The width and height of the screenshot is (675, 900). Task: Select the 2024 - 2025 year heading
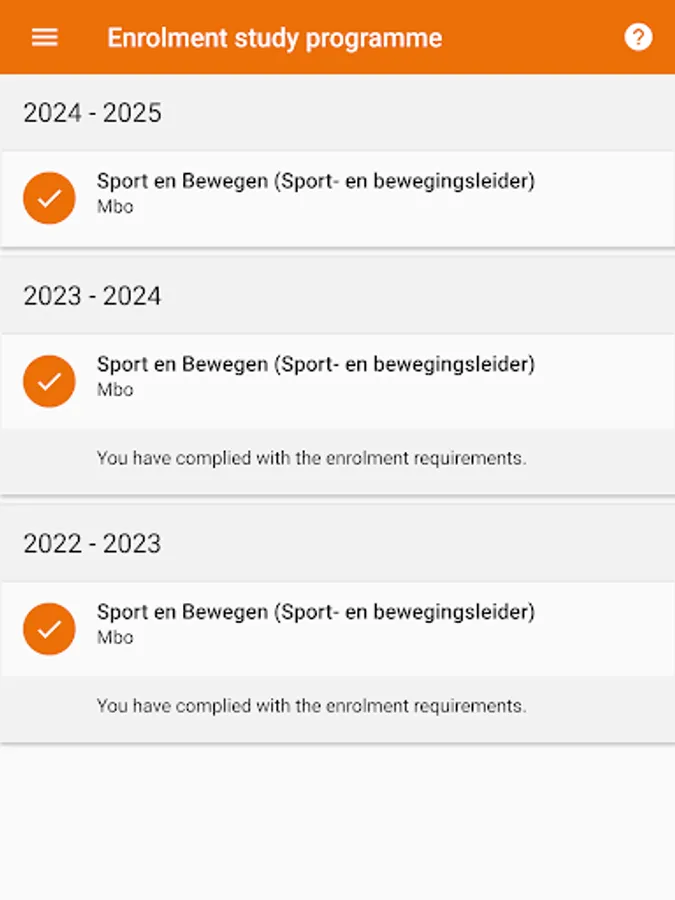click(92, 113)
